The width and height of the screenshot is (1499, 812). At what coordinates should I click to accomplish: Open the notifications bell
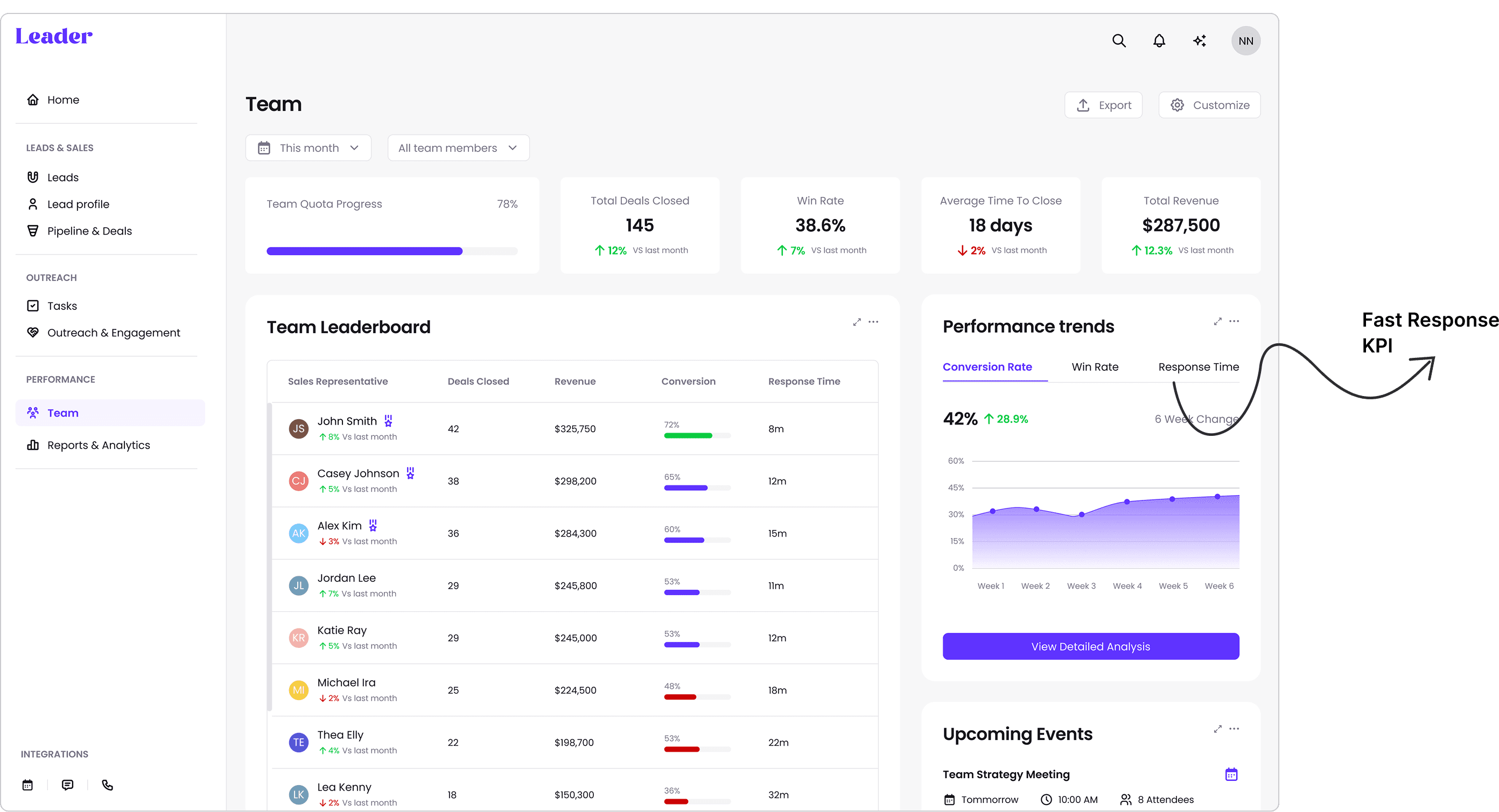(x=1159, y=41)
